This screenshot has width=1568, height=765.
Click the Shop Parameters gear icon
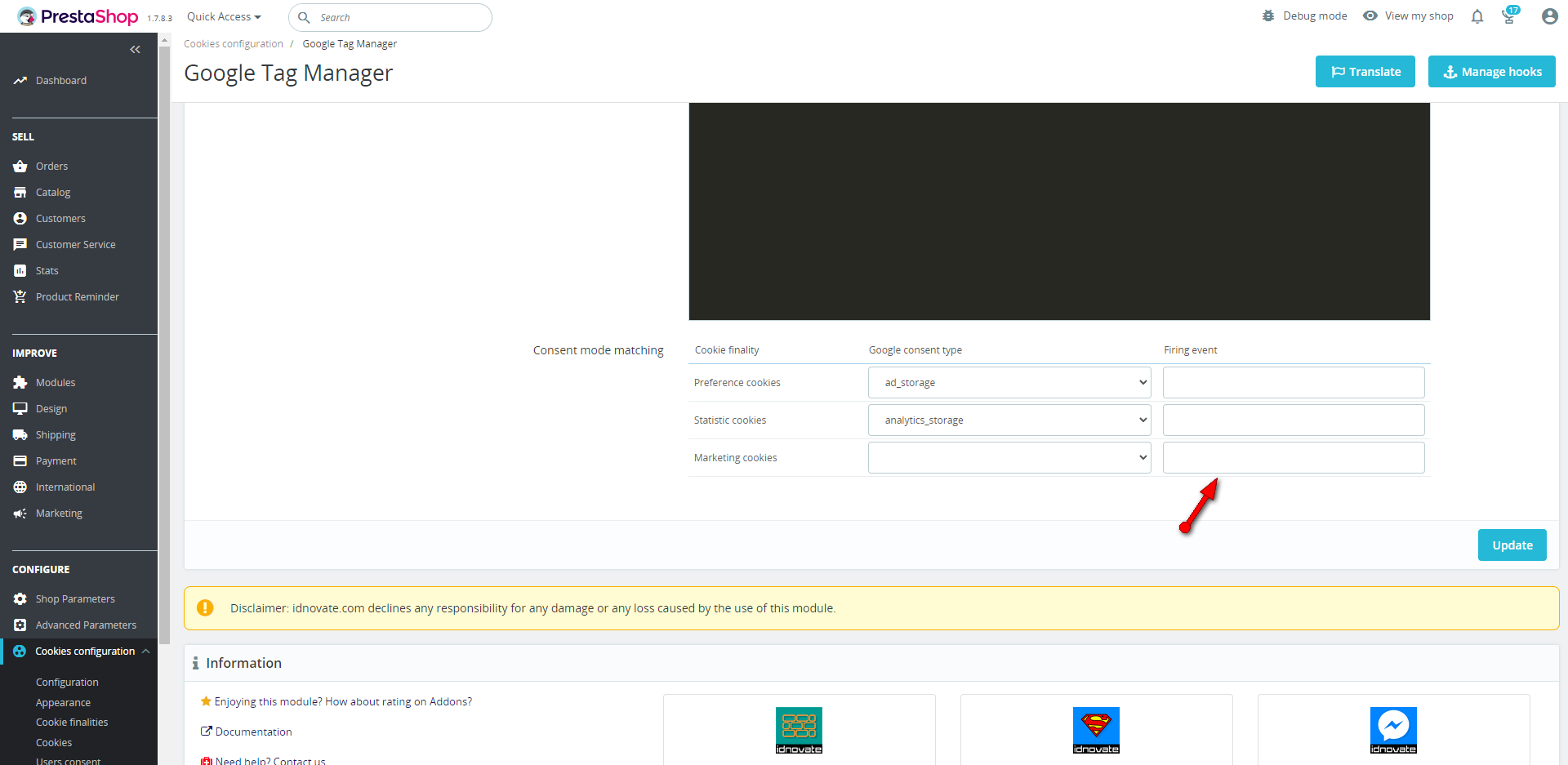coord(20,599)
